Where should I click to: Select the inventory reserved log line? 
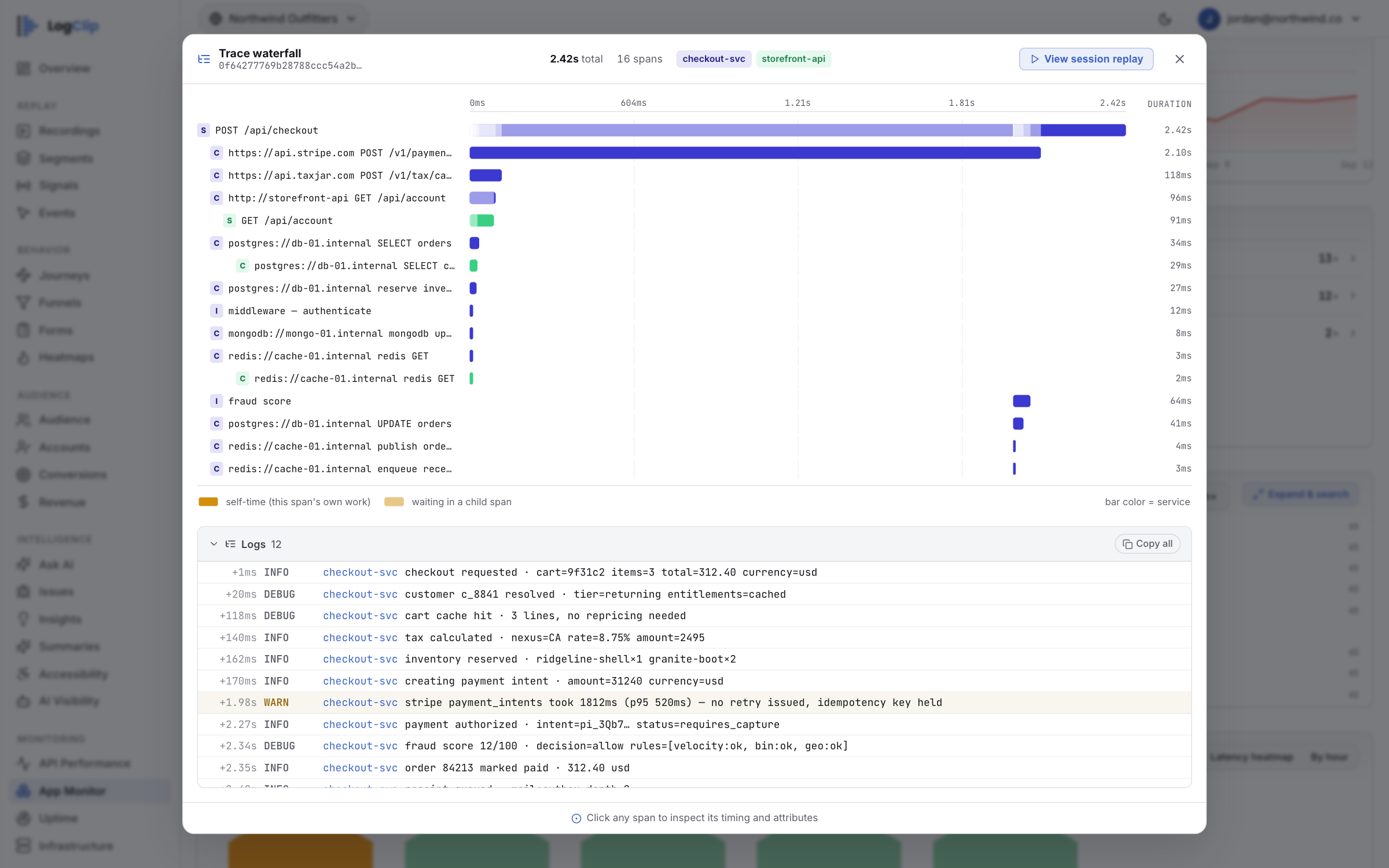694,659
